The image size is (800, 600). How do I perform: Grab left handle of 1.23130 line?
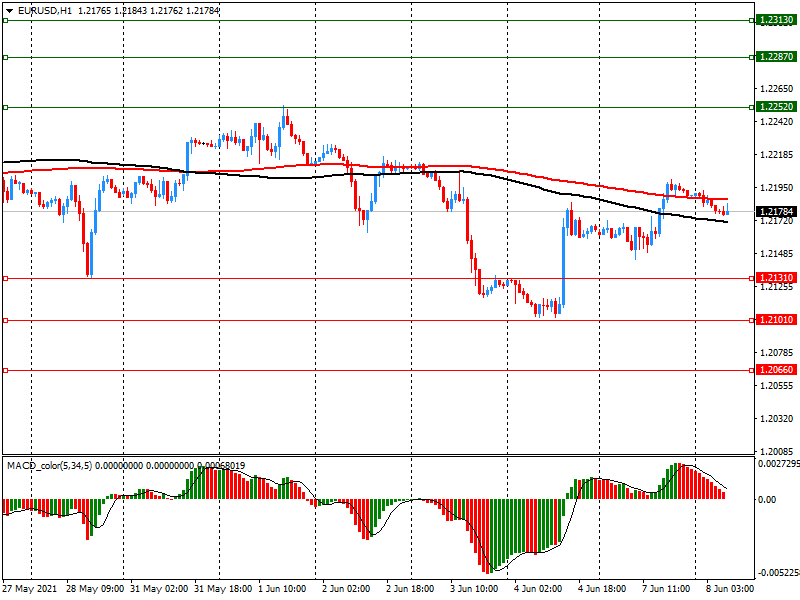[x=5, y=20]
